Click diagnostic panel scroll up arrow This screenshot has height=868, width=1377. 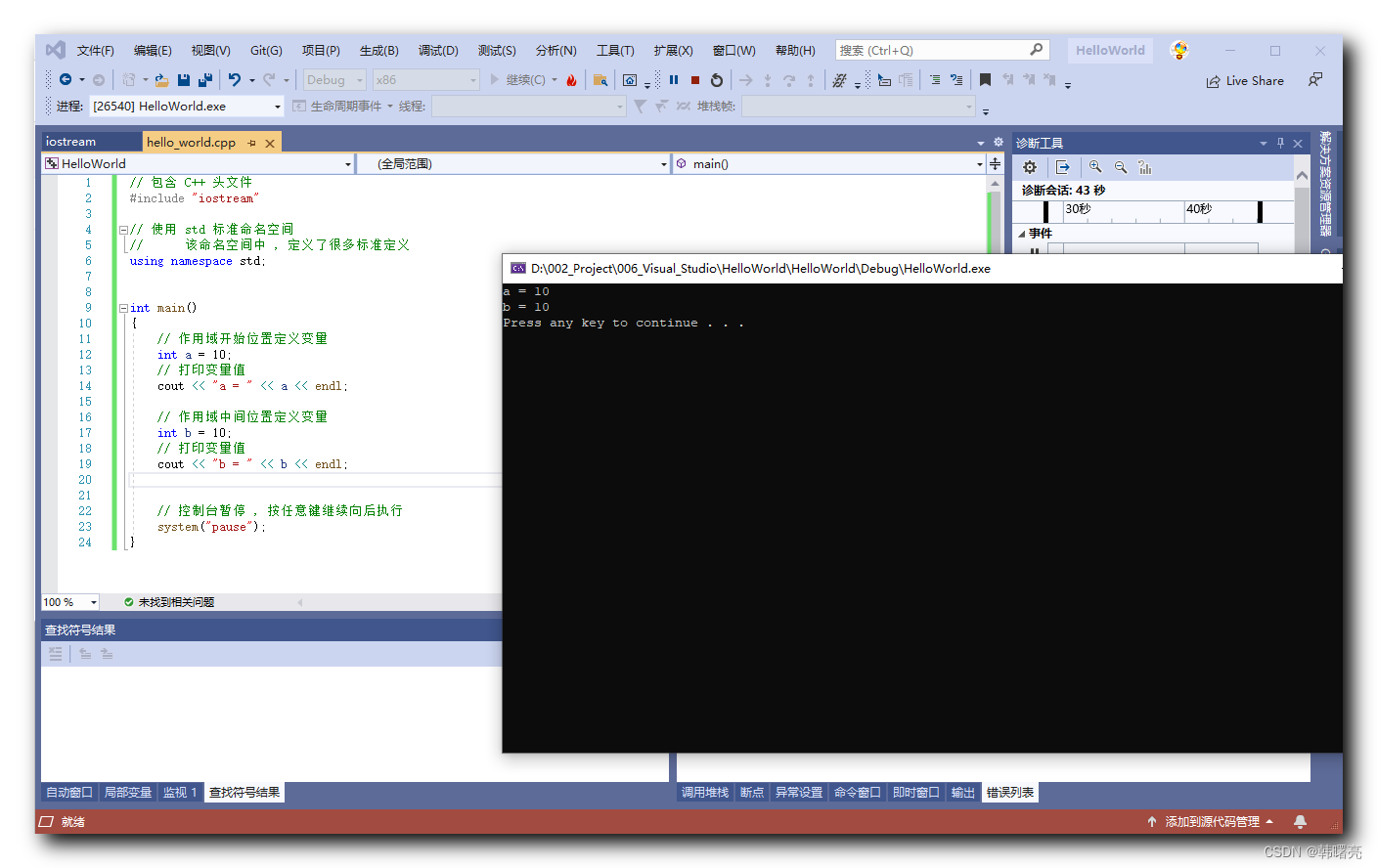(1302, 176)
